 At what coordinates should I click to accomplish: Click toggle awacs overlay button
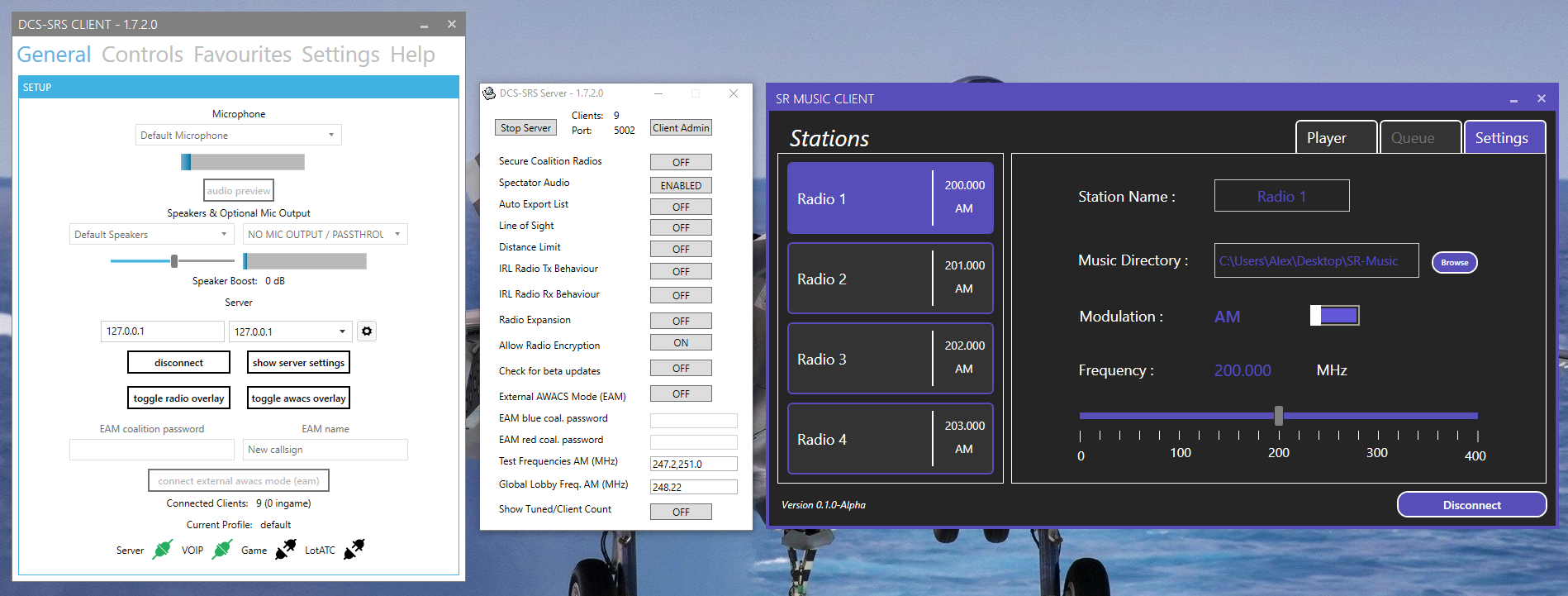[298, 398]
